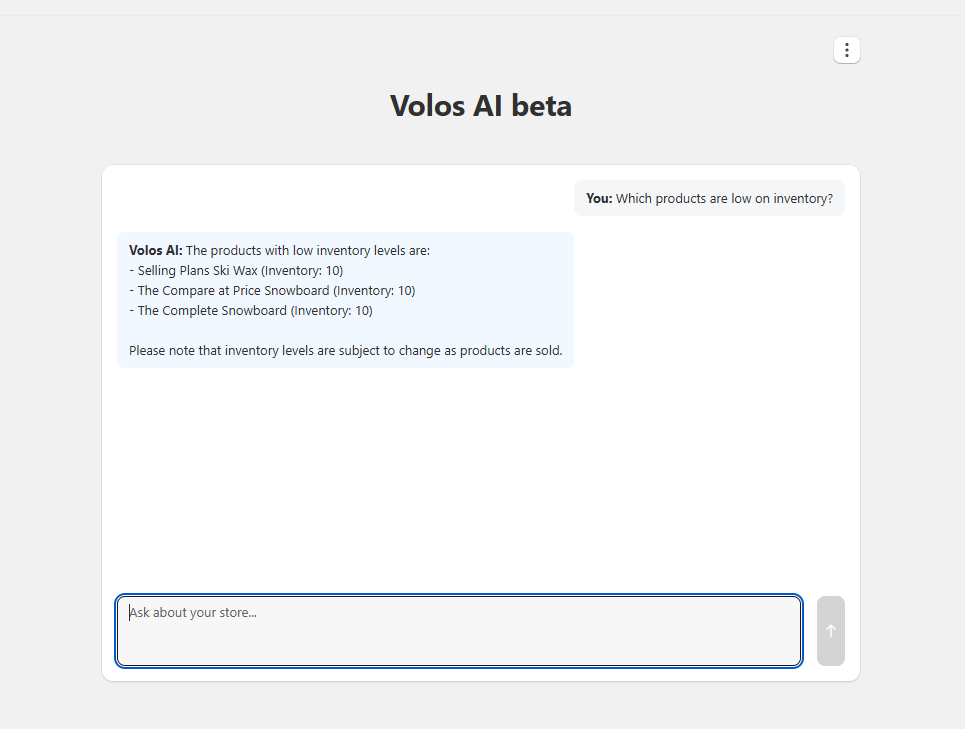Click the 'Selling Plans Ski Wax' product name

(x=197, y=270)
